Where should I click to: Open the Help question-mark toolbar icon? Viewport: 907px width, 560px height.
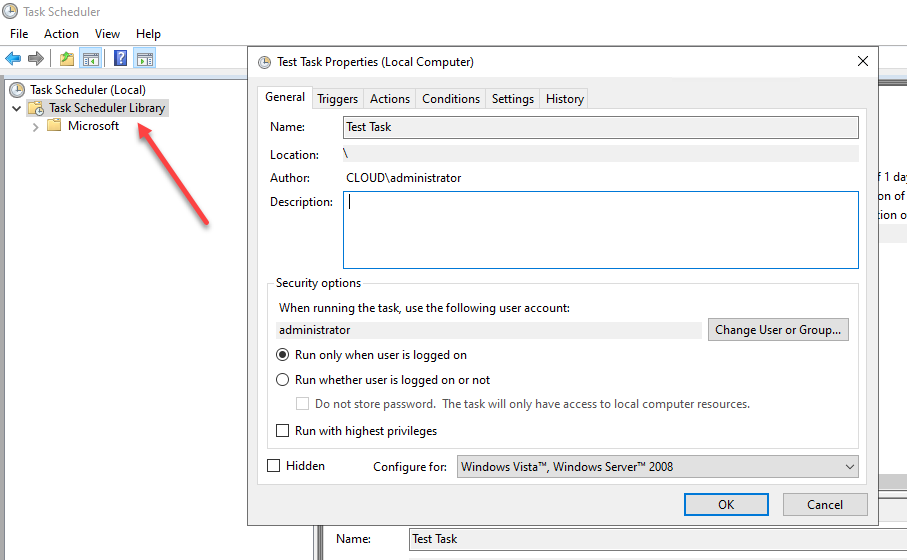pyautogui.click(x=120, y=58)
